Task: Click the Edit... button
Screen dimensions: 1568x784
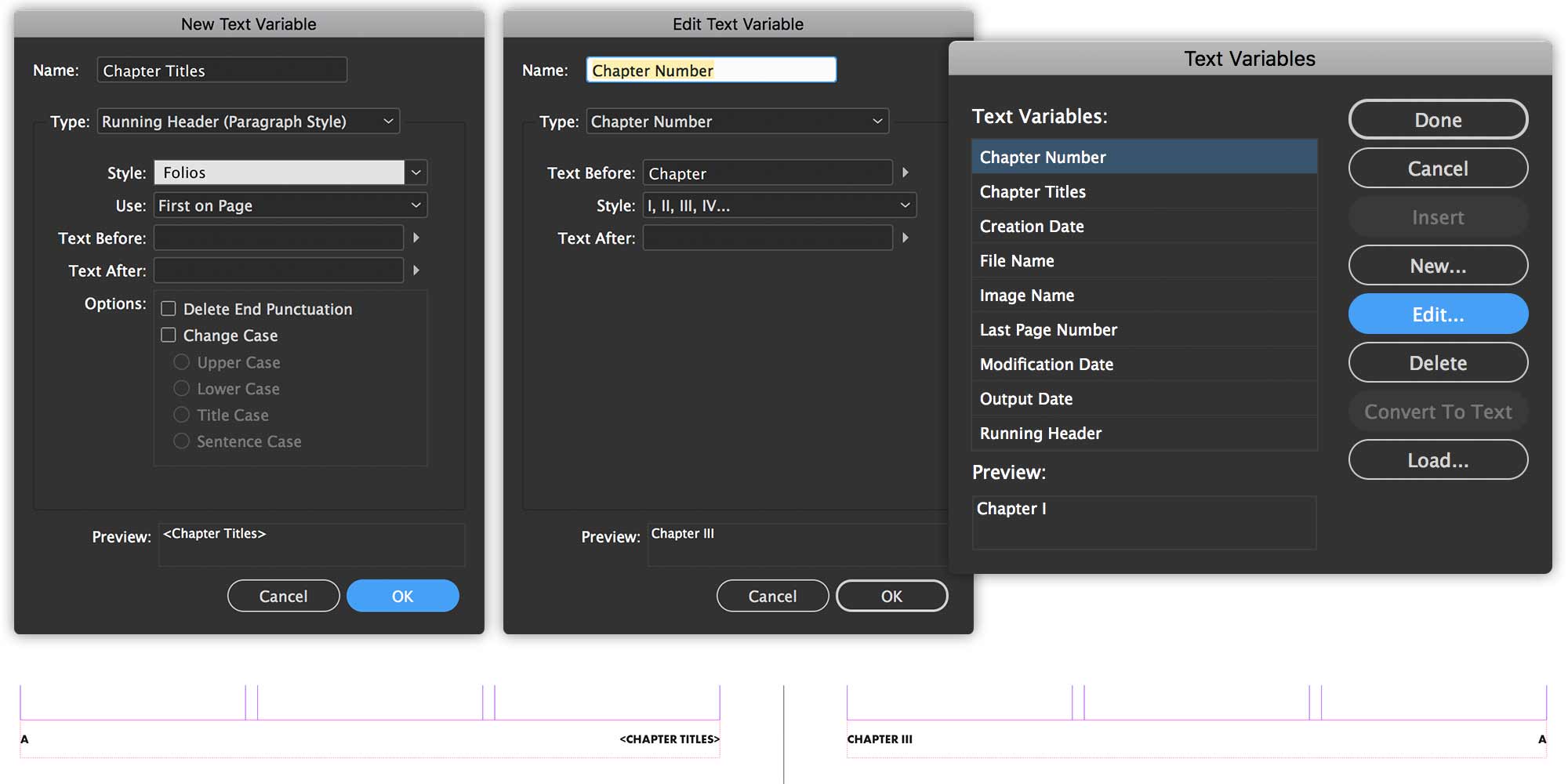Action: [1438, 314]
